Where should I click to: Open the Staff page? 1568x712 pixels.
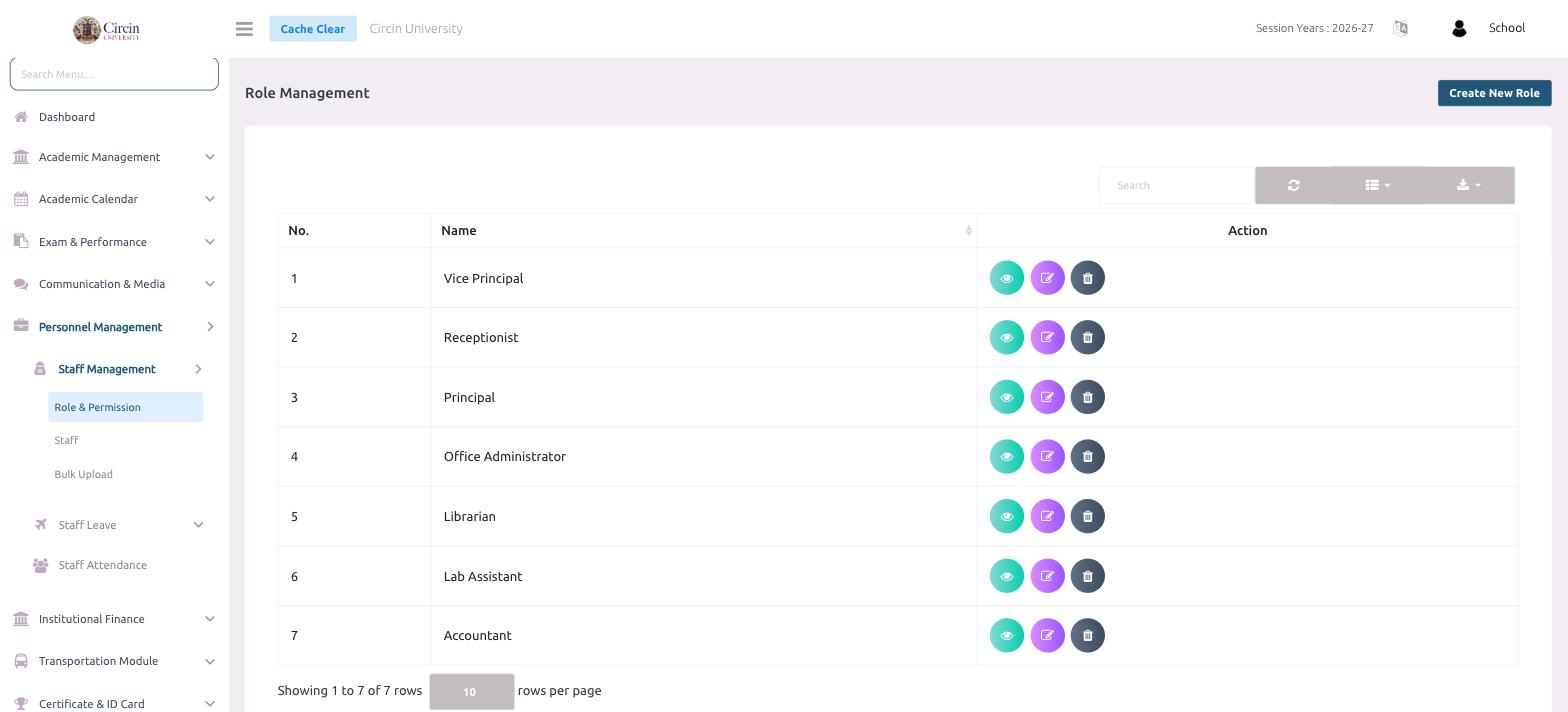point(66,440)
